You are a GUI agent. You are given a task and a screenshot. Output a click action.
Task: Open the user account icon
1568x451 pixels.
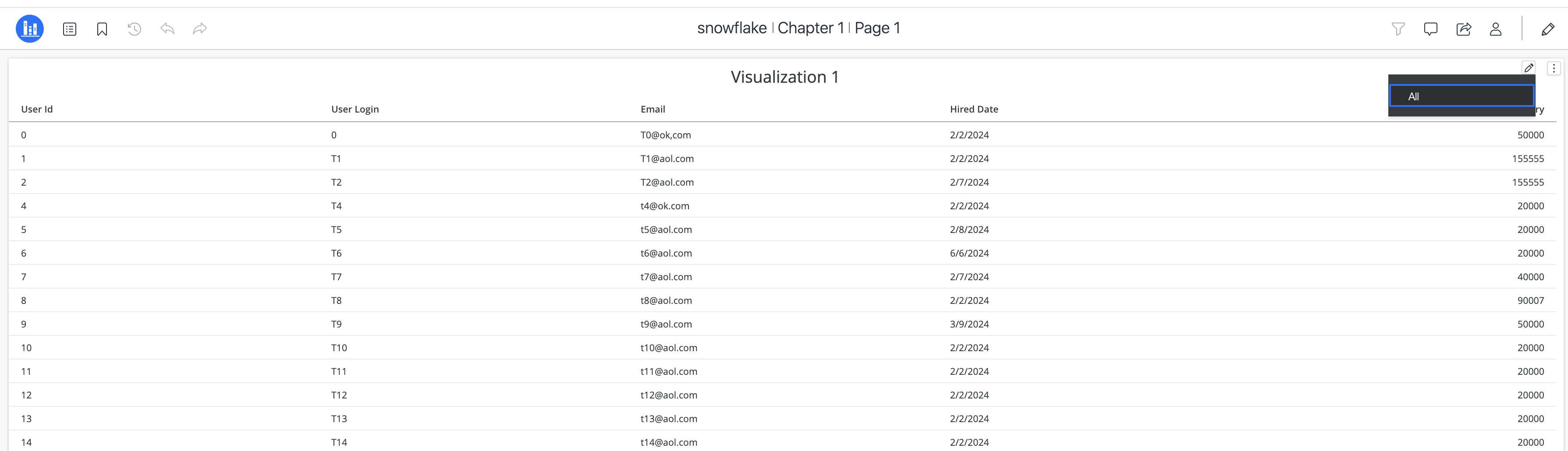[1496, 28]
